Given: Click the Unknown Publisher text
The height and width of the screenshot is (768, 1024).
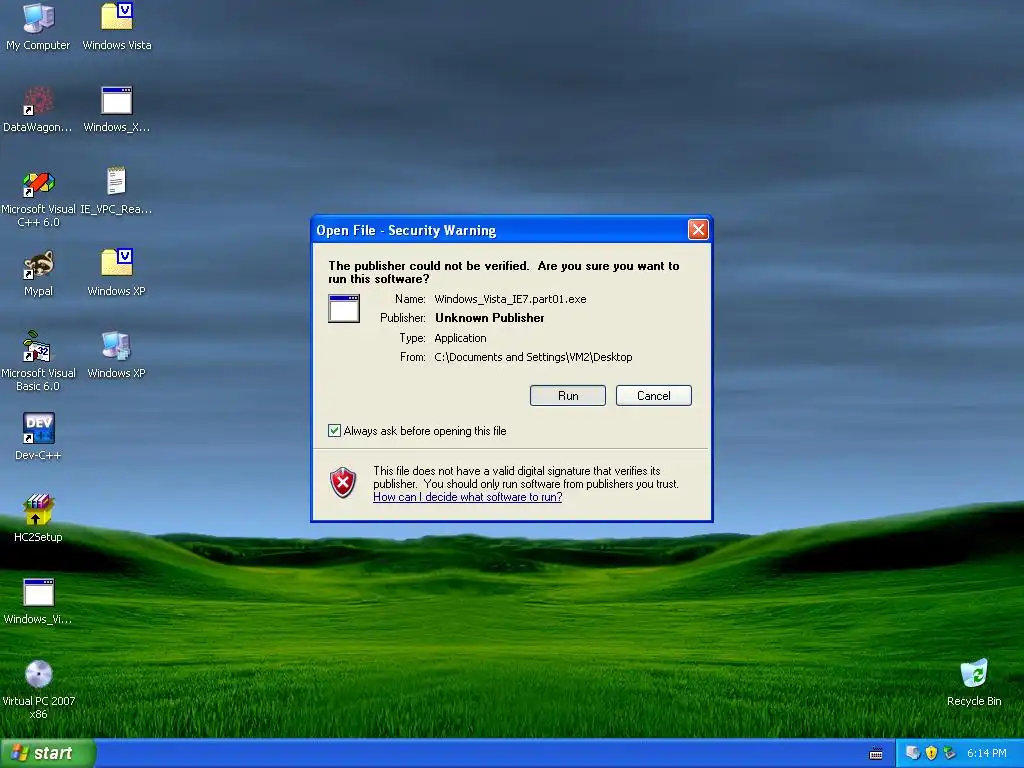Looking at the screenshot, I should click(x=490, y=318).
